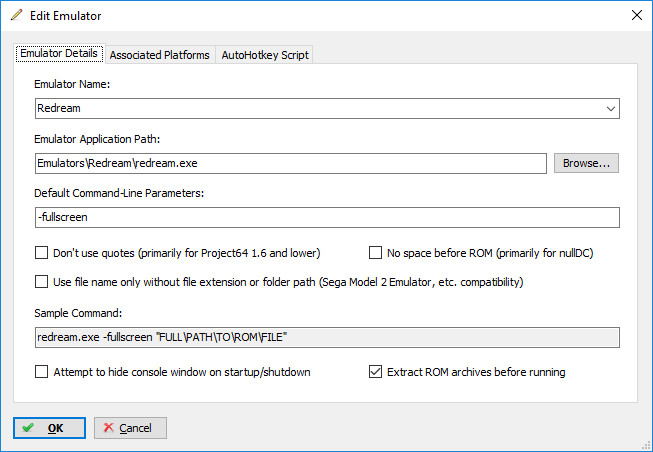653x452 pixels.
Task: Expand the Emulator Name dropdown arrow
Action: point(611,109)
